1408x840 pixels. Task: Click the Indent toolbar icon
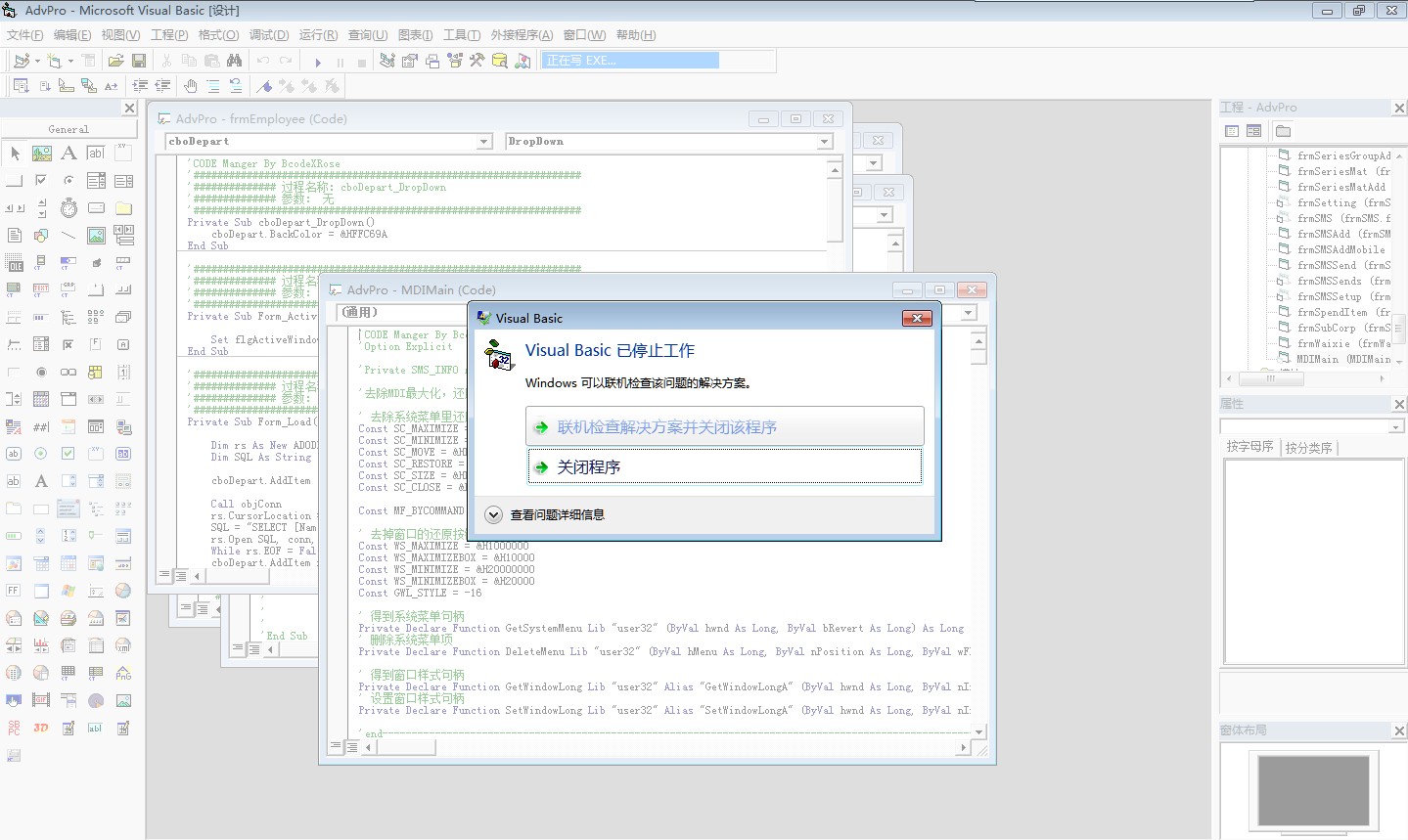tap(141, 86)
